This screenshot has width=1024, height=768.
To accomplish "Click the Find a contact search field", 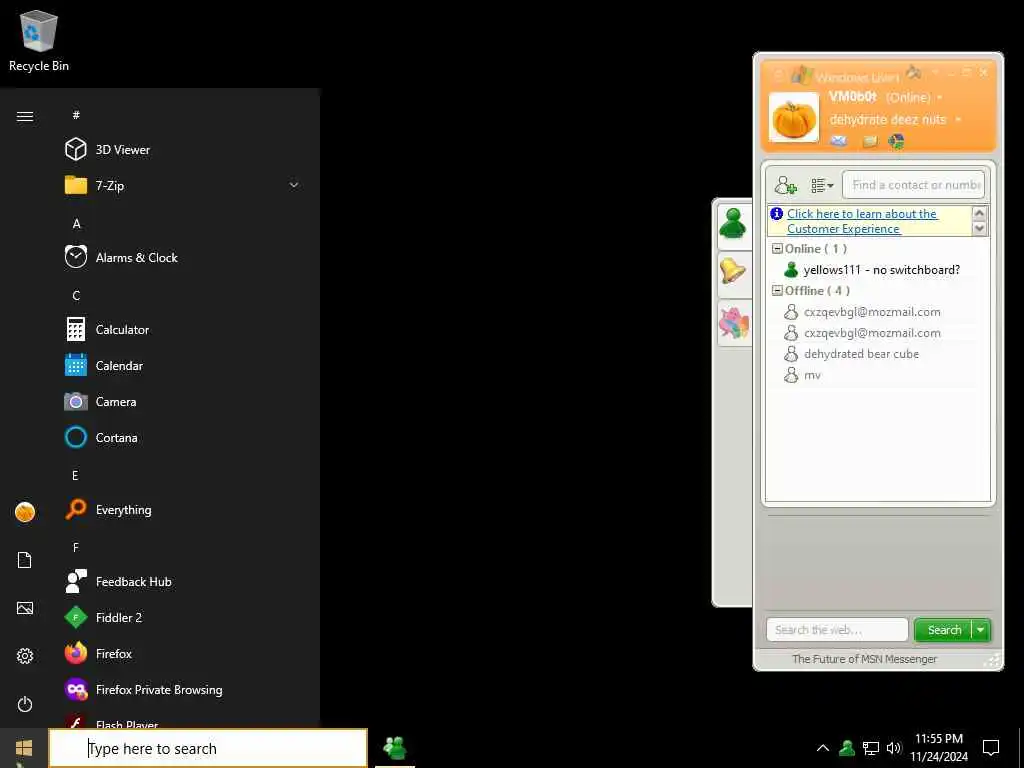I will (x=914, y=185).
